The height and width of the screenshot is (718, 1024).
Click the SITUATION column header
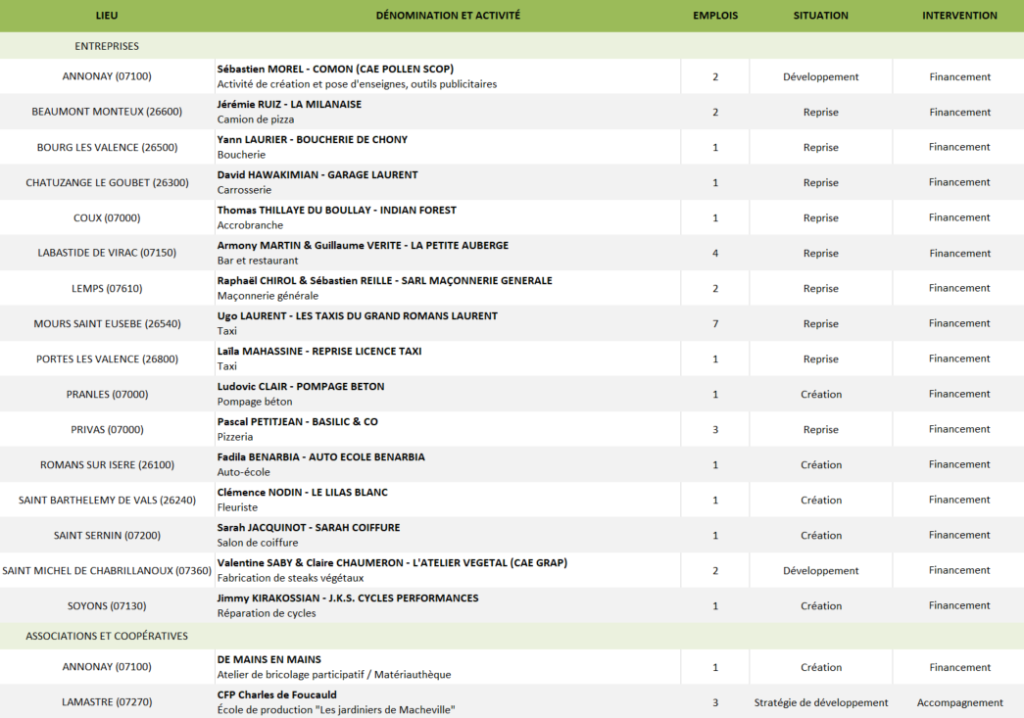coord(820,15)
